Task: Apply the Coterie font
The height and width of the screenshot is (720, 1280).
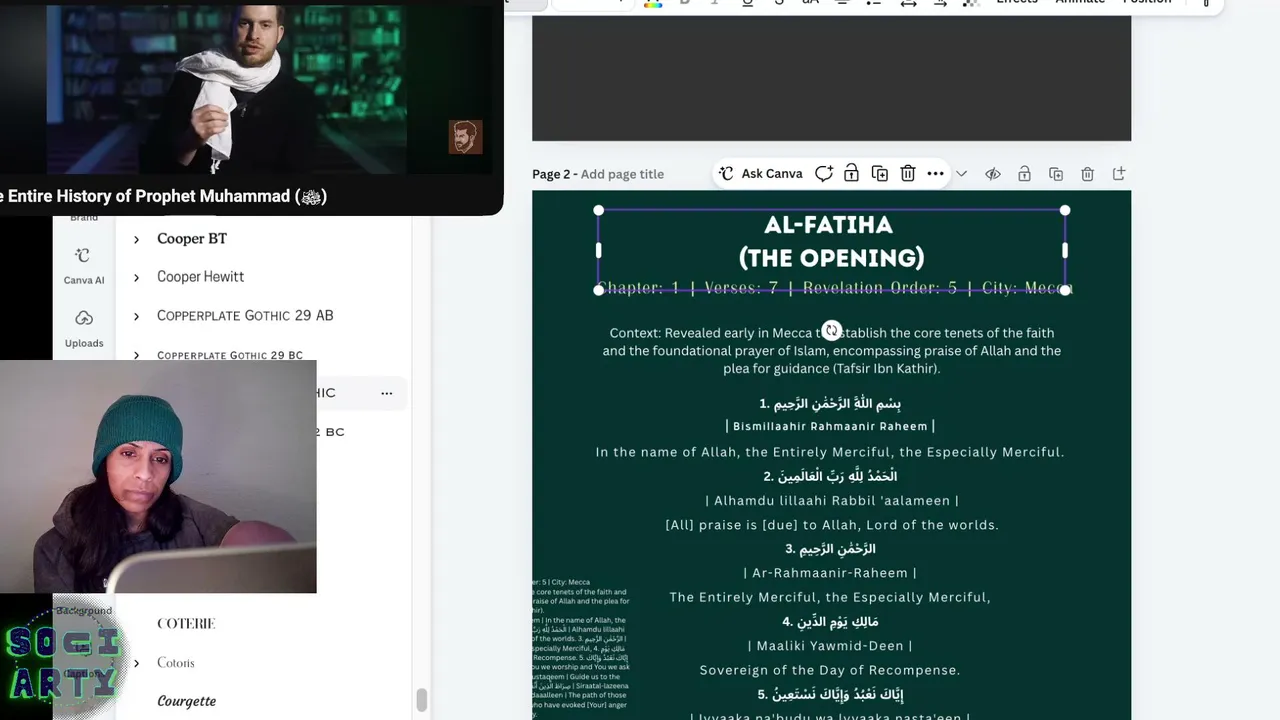Action: click(186, 624)
